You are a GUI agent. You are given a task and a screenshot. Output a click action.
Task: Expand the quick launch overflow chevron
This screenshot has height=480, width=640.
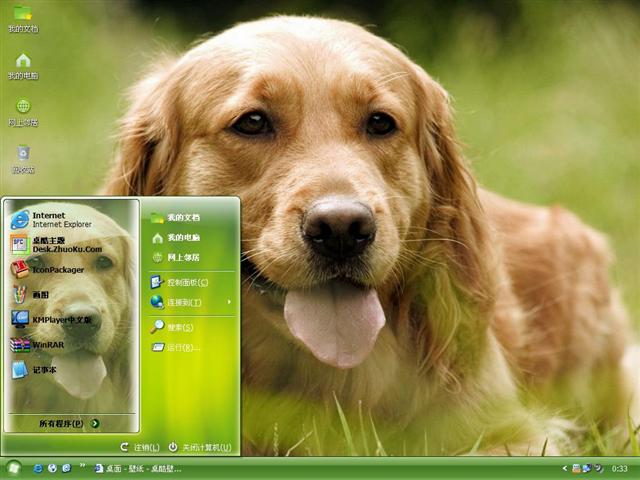click(x=82, y=465)
